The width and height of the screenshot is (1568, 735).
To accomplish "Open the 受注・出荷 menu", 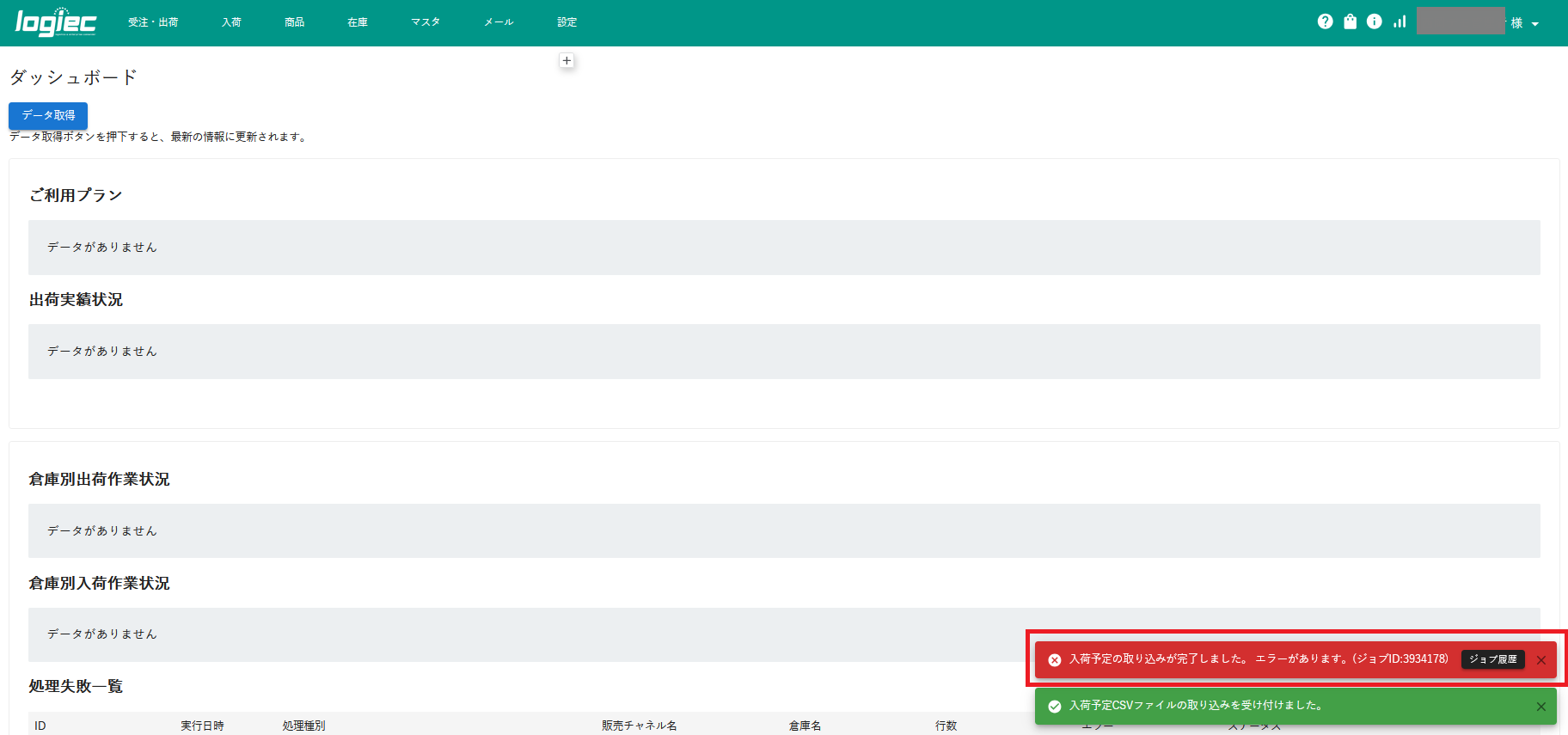I will pyautogui.click(x=153, y=22).
